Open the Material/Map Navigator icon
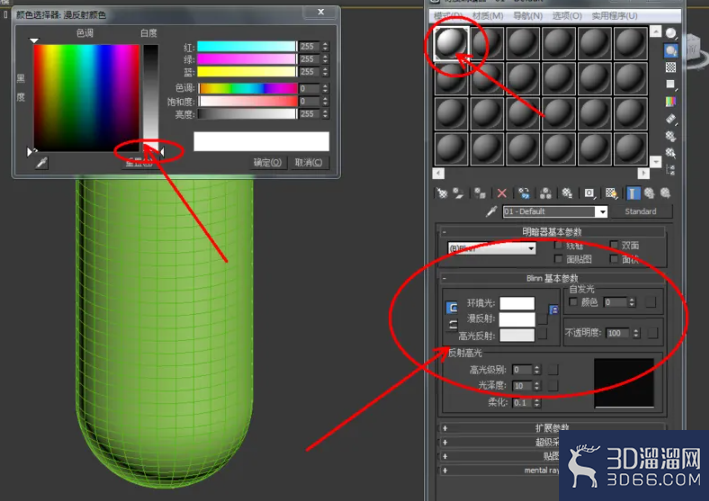The height and width of the screenshot is (501, 709). coord(671,170)
